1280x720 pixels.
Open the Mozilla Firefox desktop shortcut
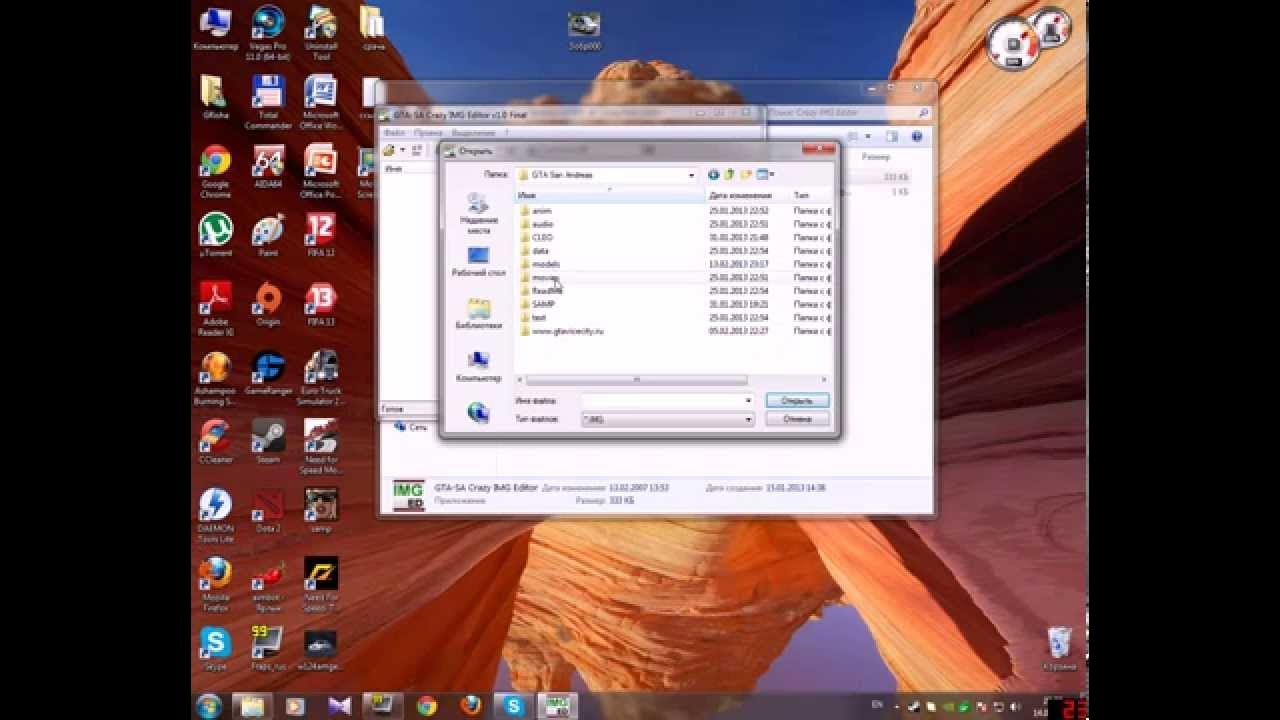pyautogui.click(x=215, y=585)
